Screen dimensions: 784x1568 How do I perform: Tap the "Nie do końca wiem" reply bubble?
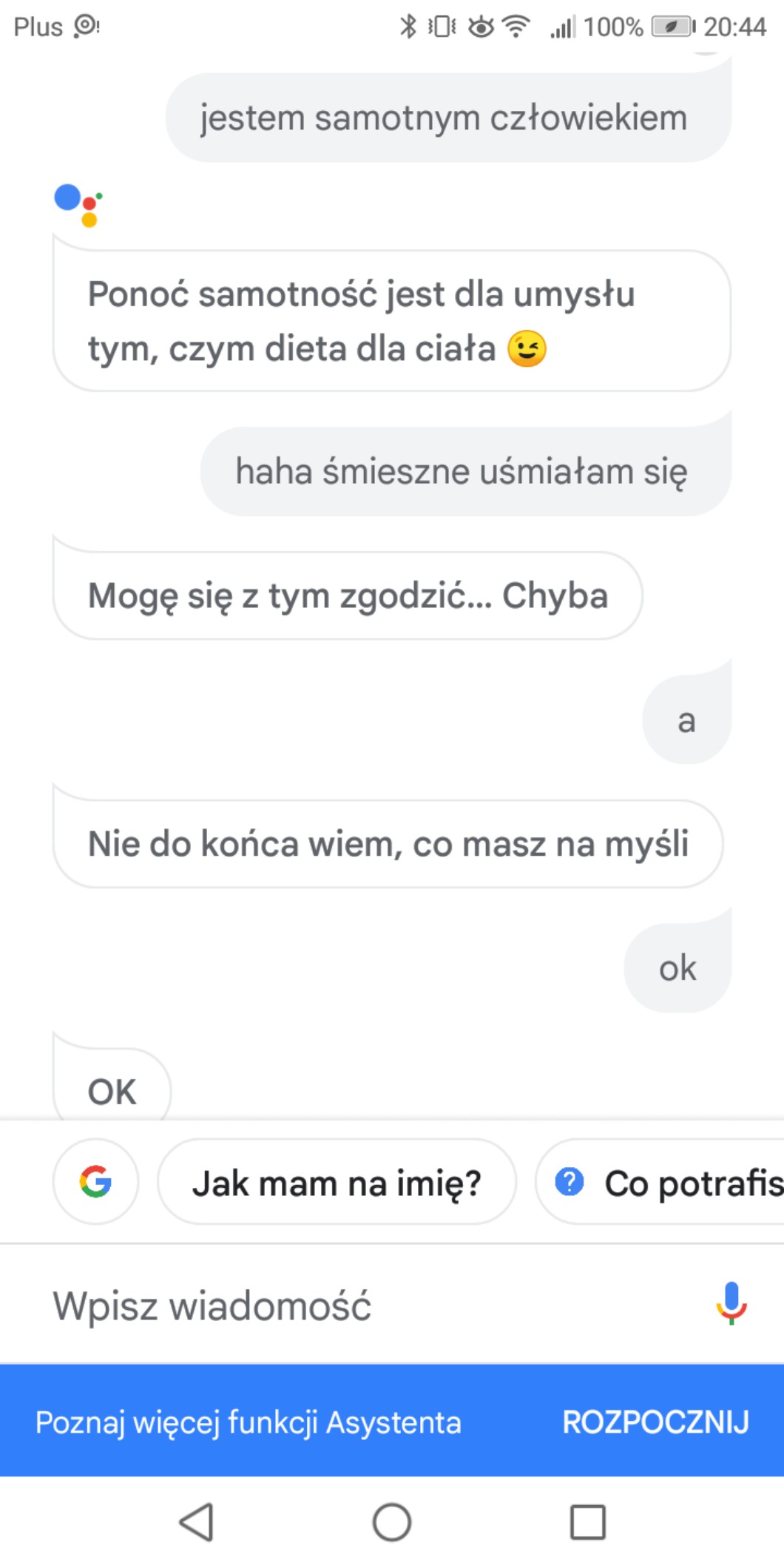click(388, 844)
